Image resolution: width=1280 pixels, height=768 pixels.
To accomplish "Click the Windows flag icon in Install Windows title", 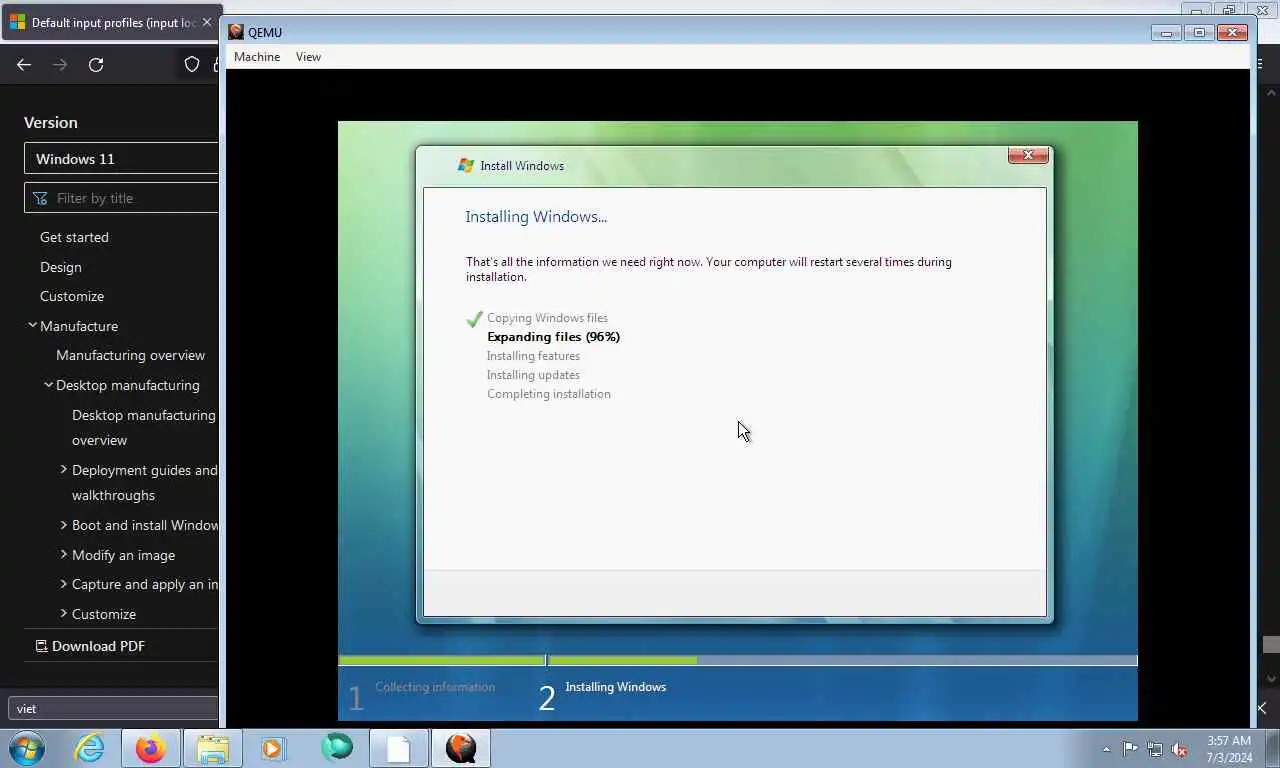I will [x=465, y=165].
